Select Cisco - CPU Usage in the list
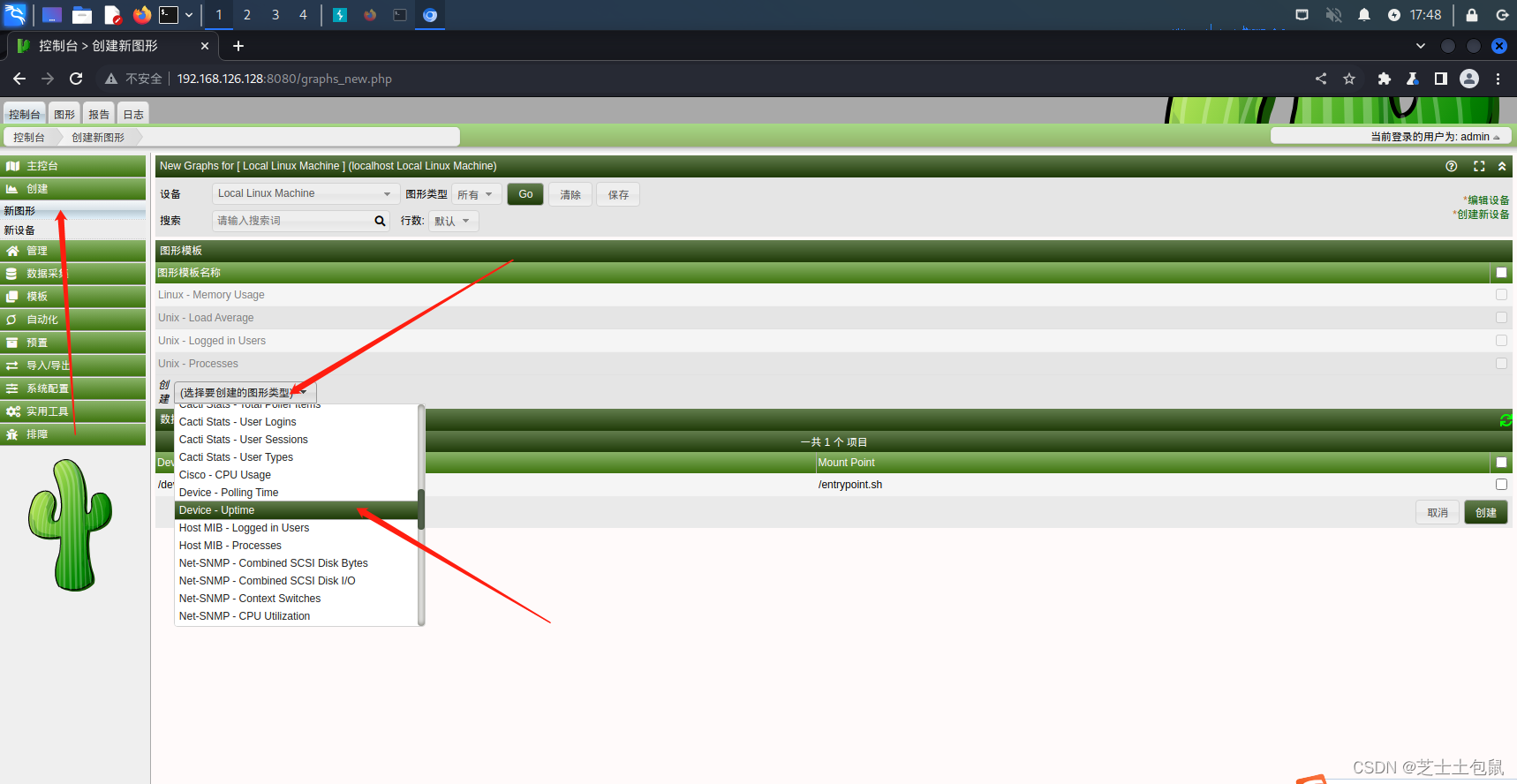 click(297, 475)
